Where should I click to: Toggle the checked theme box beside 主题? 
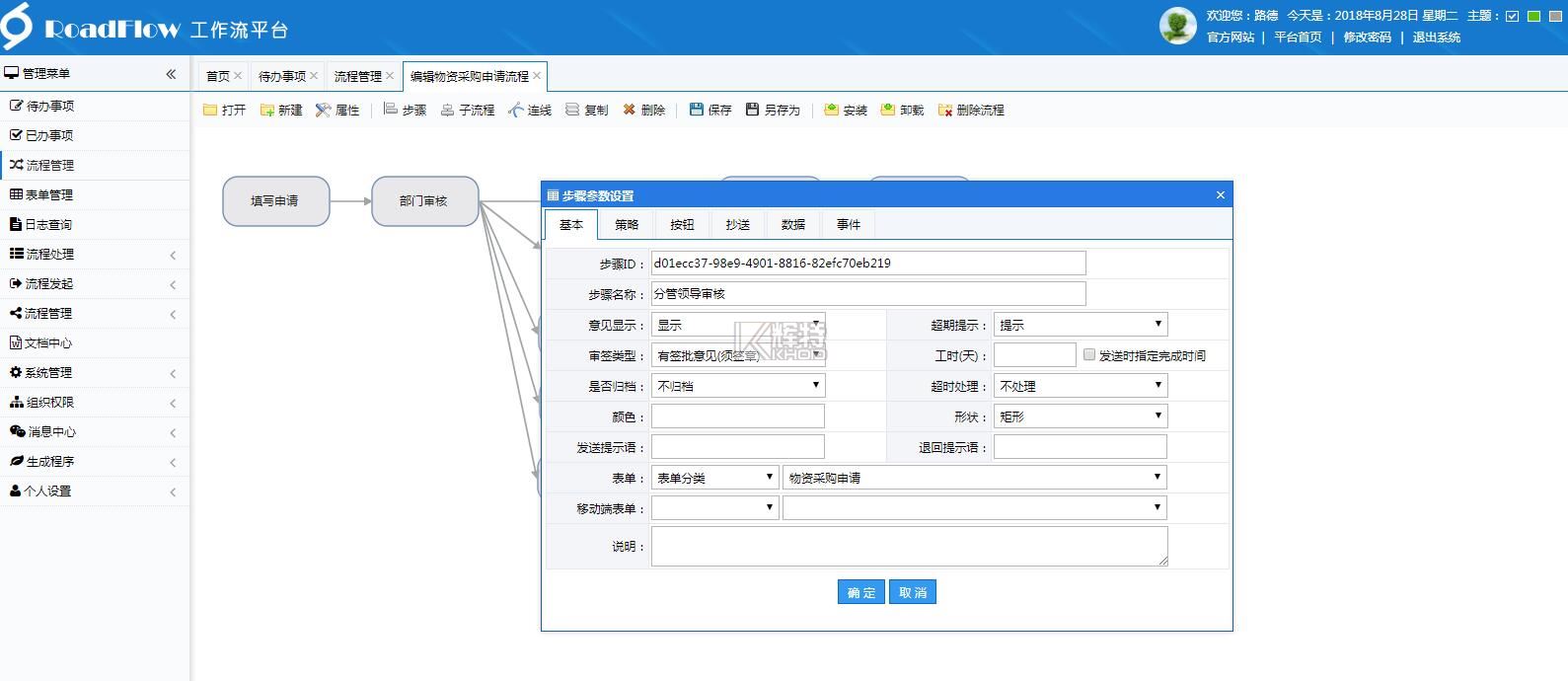pyautogui.click(x=1512, y=16)
